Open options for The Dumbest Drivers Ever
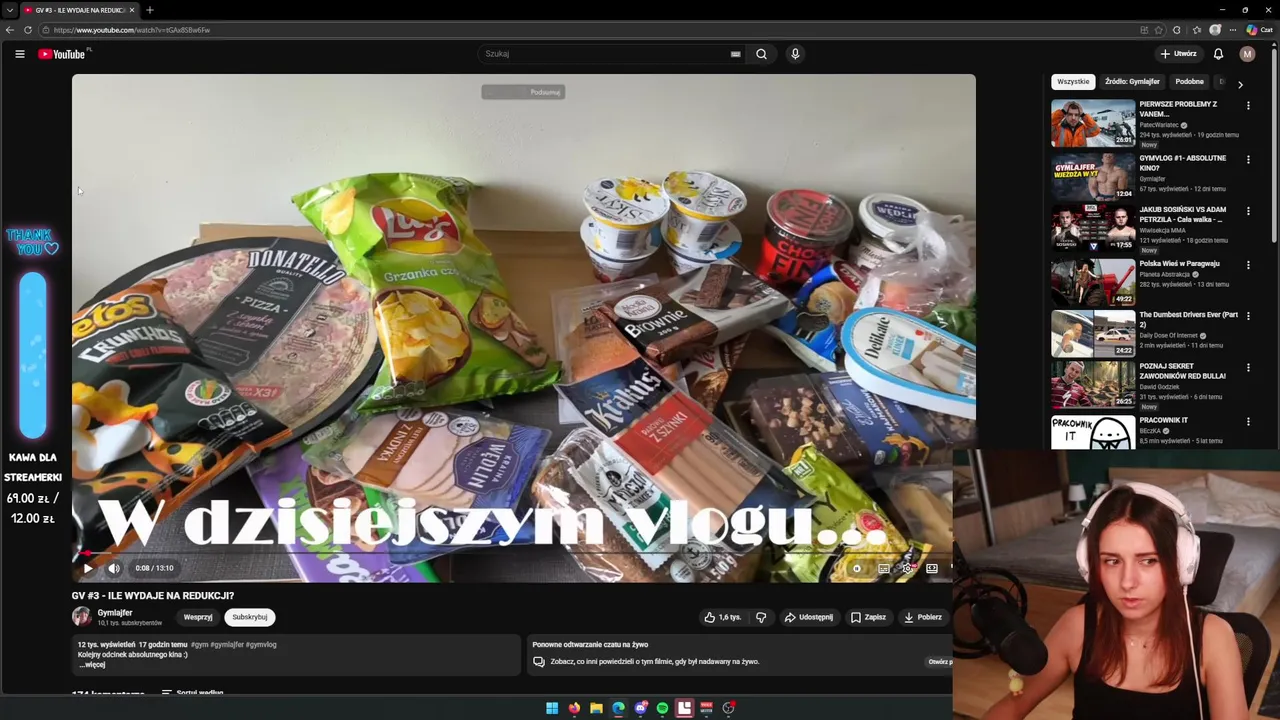 (x=1248, y=317)
